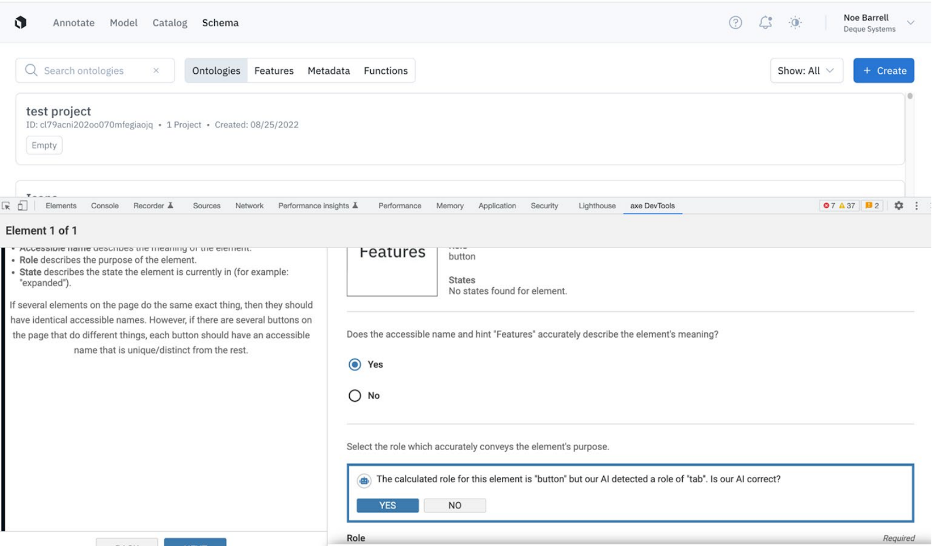
Task: Go to the Catalog navigation item
Action: click(169, 22)
